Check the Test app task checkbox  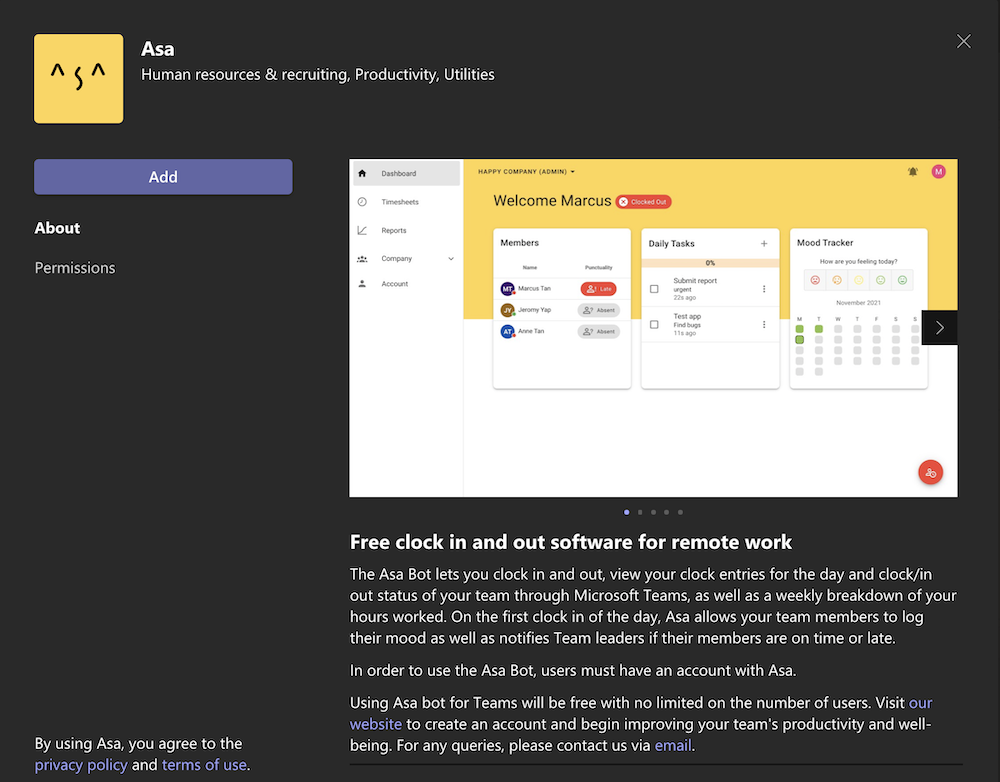[x=654, y=324]
